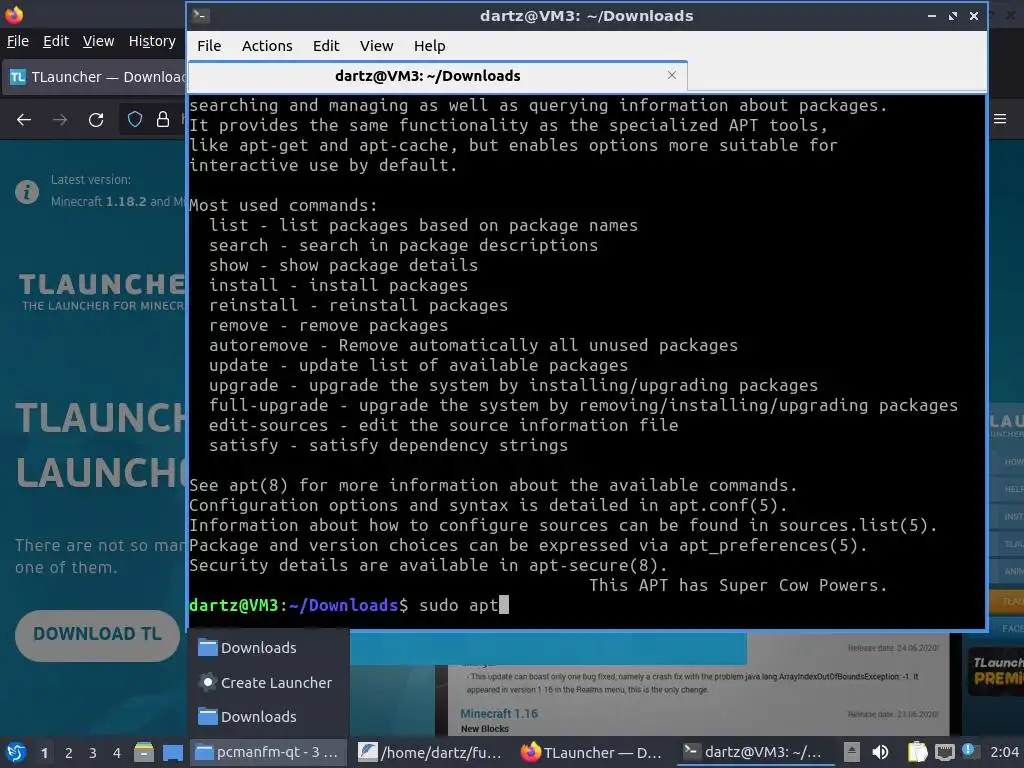
Task: Open Firefox's Edit menu
Action: tap(56, 41)
